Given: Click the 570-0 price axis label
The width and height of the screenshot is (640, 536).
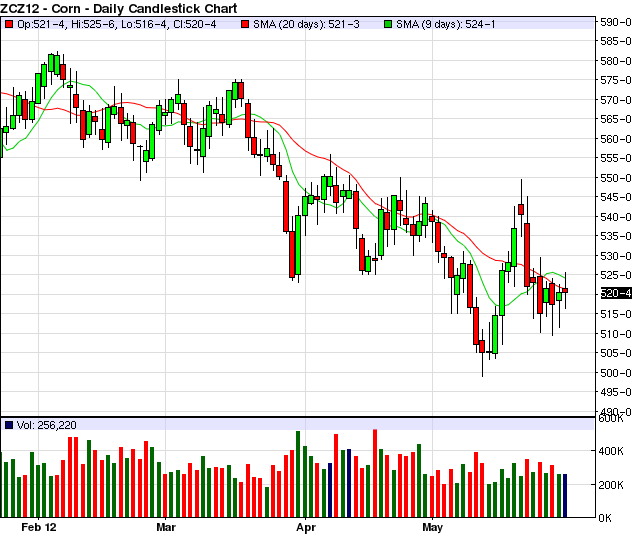Looking at the screenshot, I should click(616, 100).
